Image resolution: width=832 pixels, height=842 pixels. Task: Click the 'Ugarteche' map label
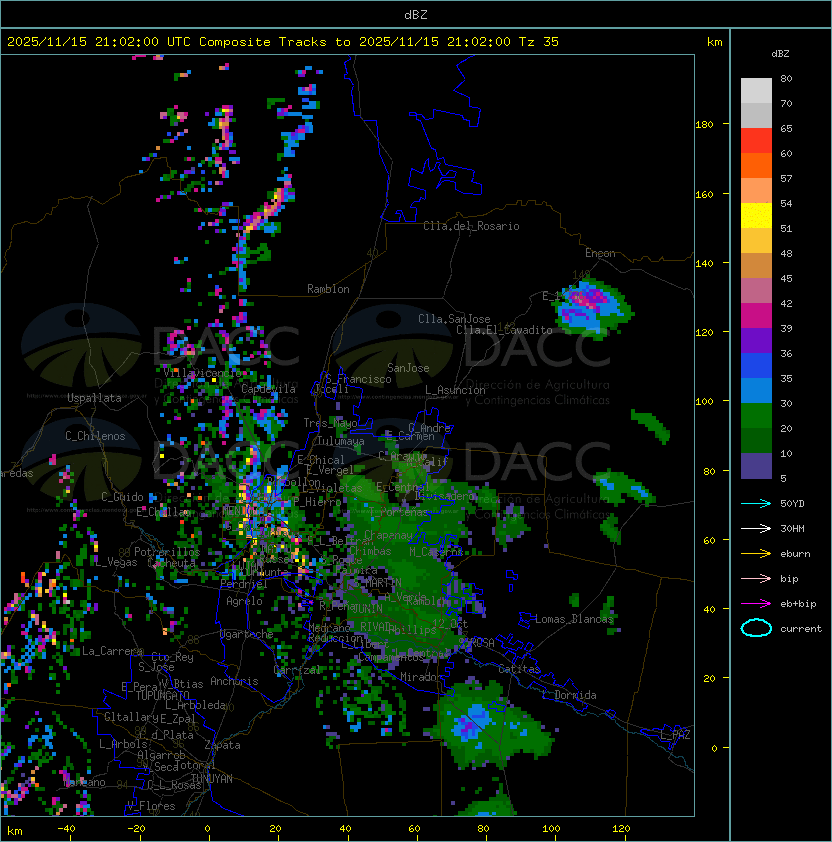pyautogui.click(x=247, y=634)
